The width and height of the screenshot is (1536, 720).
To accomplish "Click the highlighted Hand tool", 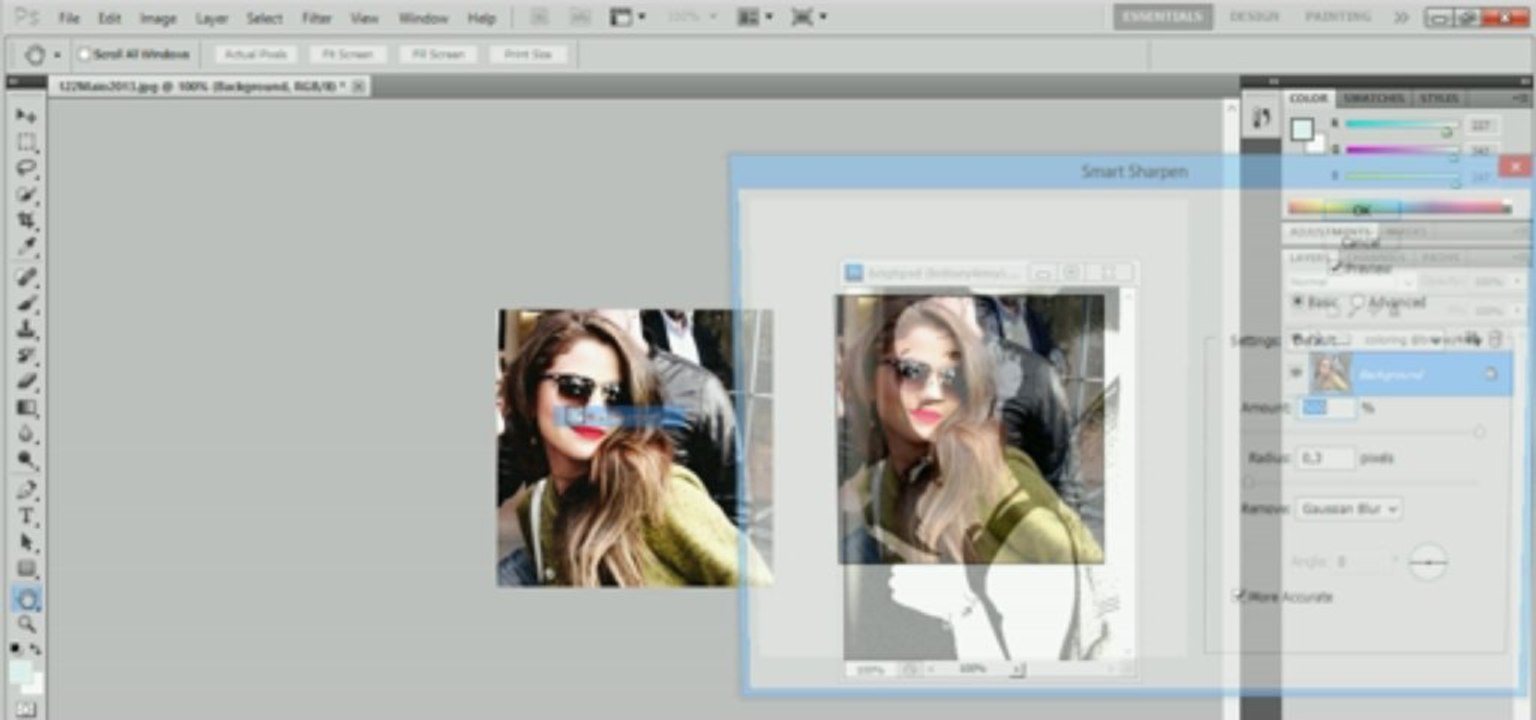I will click(26, 599).
